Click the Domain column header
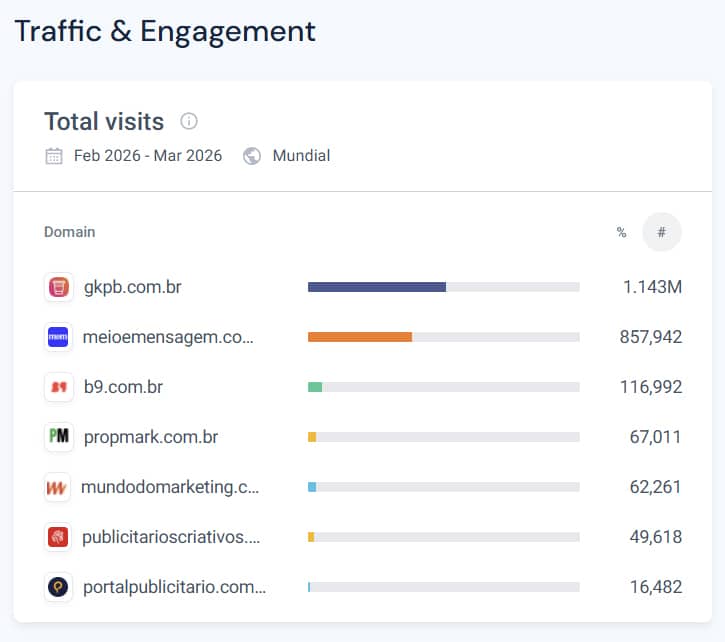 point(70,232)
